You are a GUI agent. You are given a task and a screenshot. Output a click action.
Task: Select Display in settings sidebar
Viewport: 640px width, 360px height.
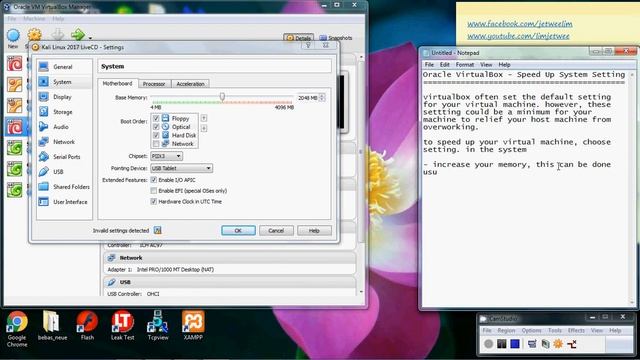click(63, 97)
